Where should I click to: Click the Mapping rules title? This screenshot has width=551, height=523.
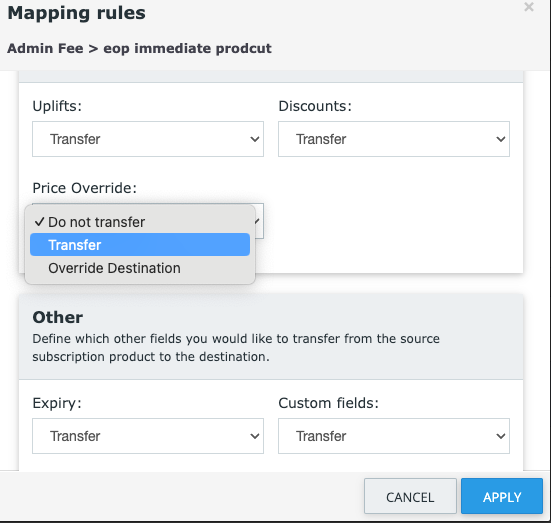pos(76,13)
